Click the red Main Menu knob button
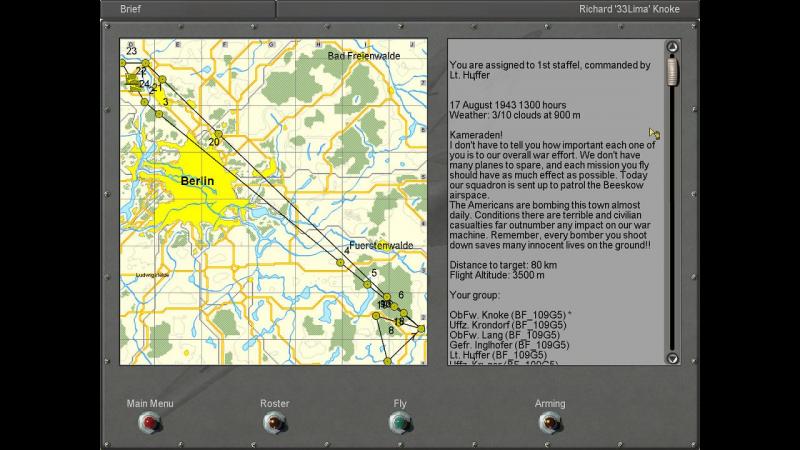Image resolution: width=800 pixels, height=450 pixels. [x=149, y=423]
